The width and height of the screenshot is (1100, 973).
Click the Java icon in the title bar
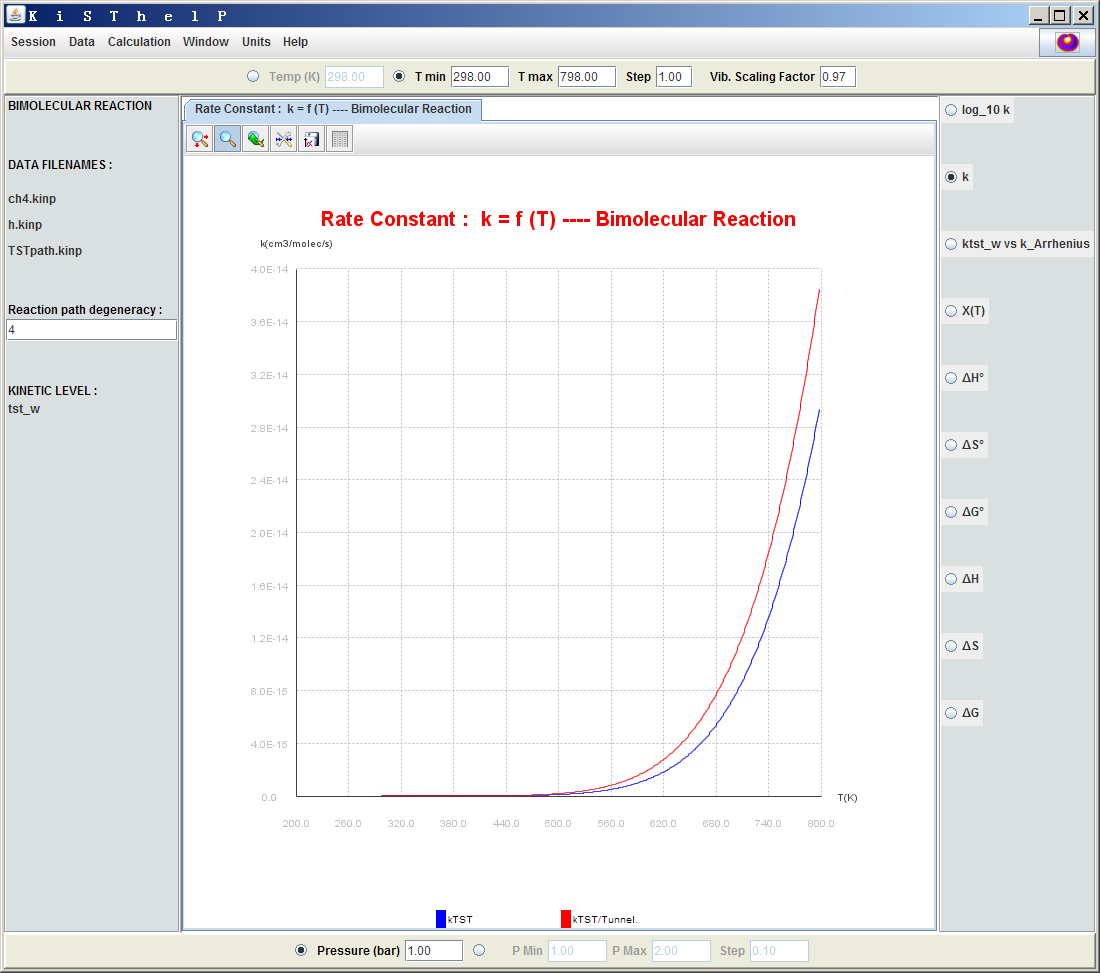tap(15, 15)
